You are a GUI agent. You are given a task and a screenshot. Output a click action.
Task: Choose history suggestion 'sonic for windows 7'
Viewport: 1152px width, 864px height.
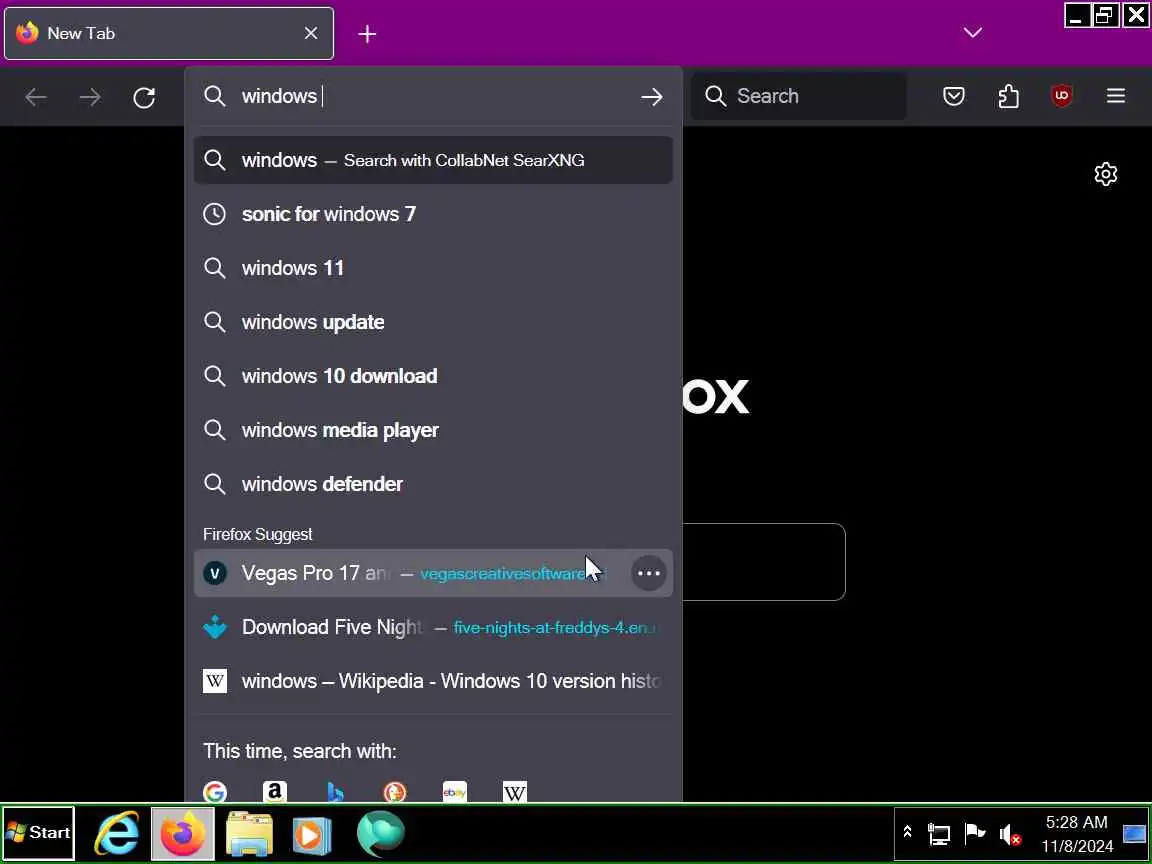coord(433,214)
